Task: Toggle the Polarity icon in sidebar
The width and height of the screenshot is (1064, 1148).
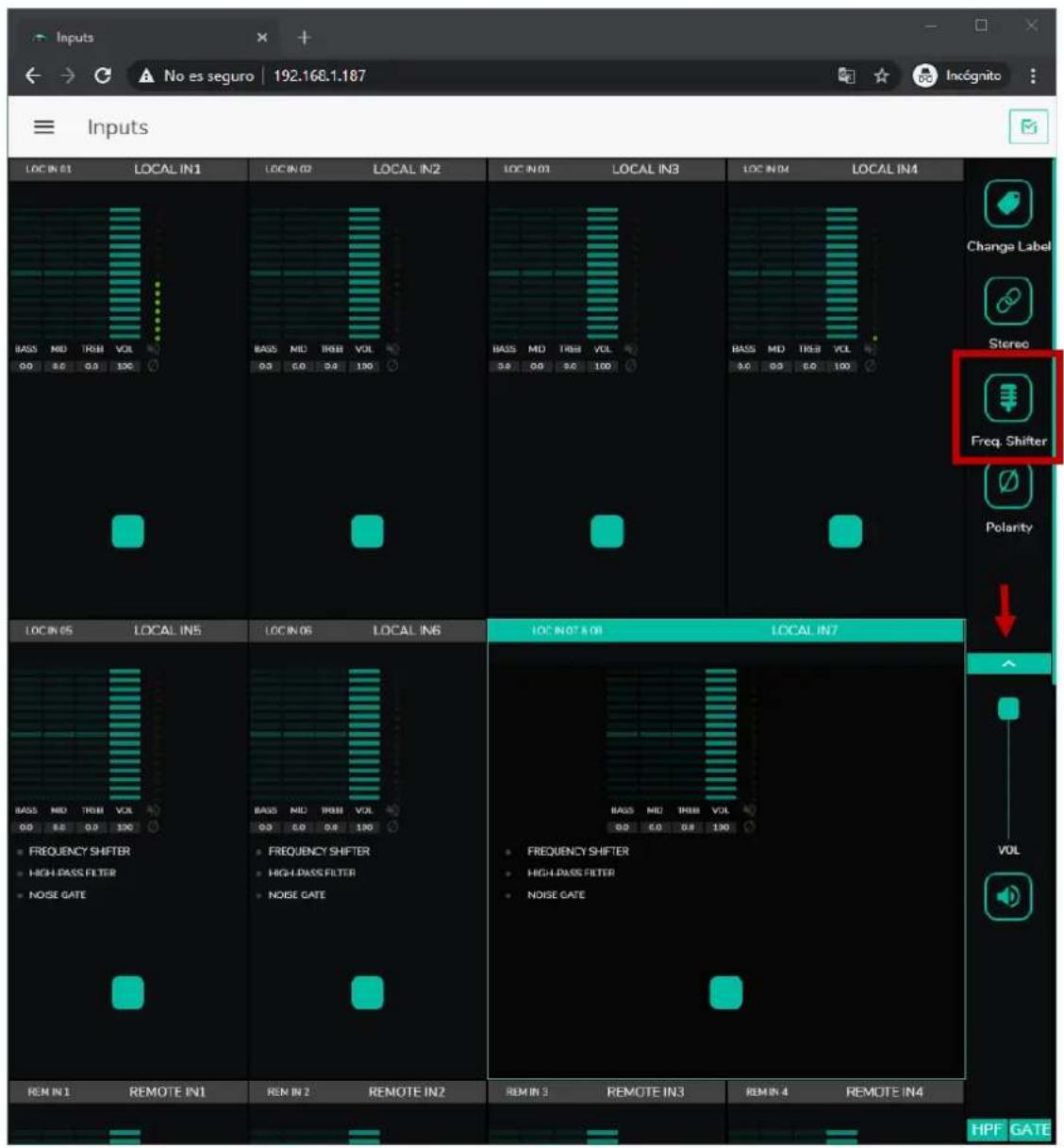Action: coord(1008,484)
